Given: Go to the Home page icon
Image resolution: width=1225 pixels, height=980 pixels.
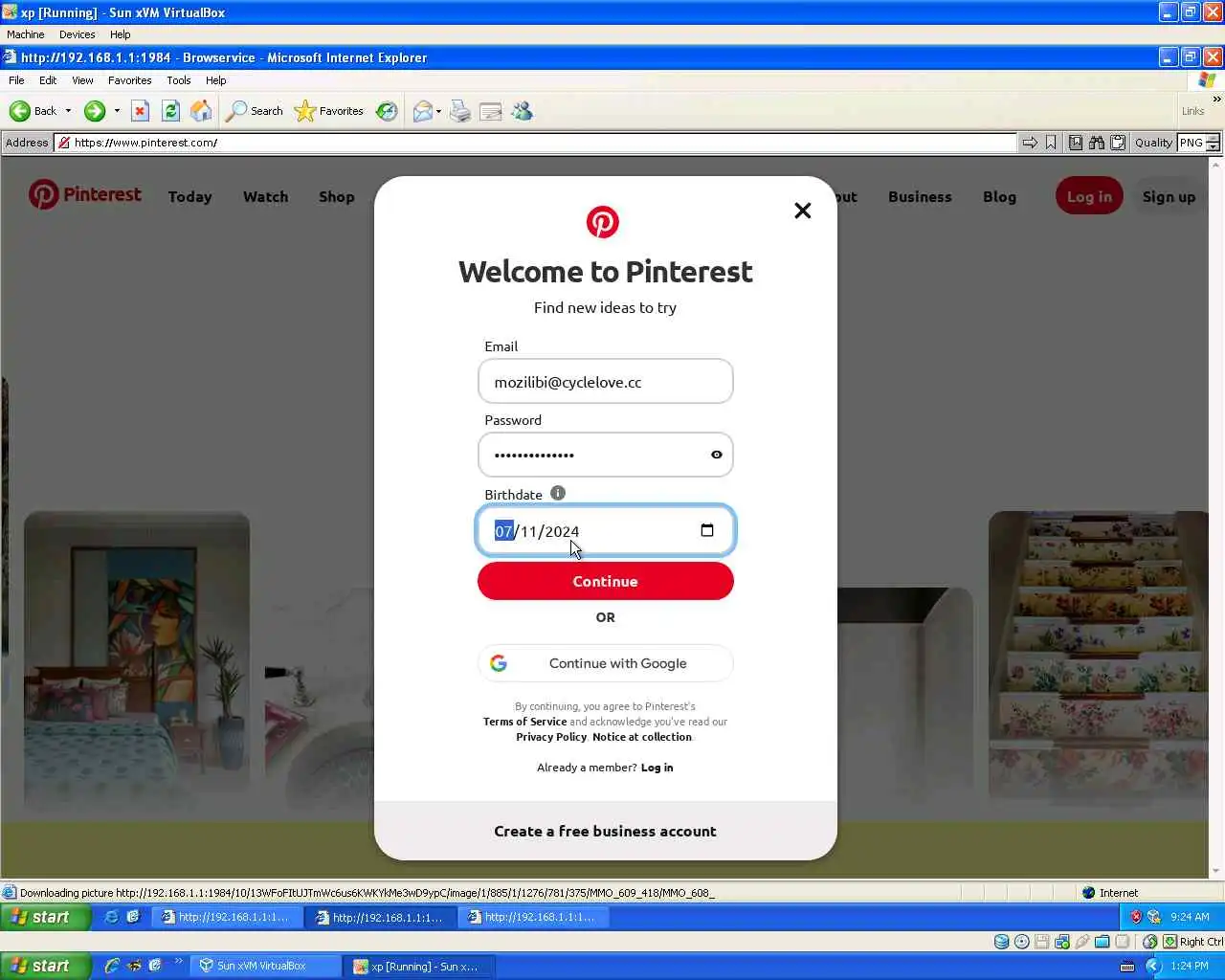Looking at the screenshot, I should pyautogui.click(x=201, y=111).
